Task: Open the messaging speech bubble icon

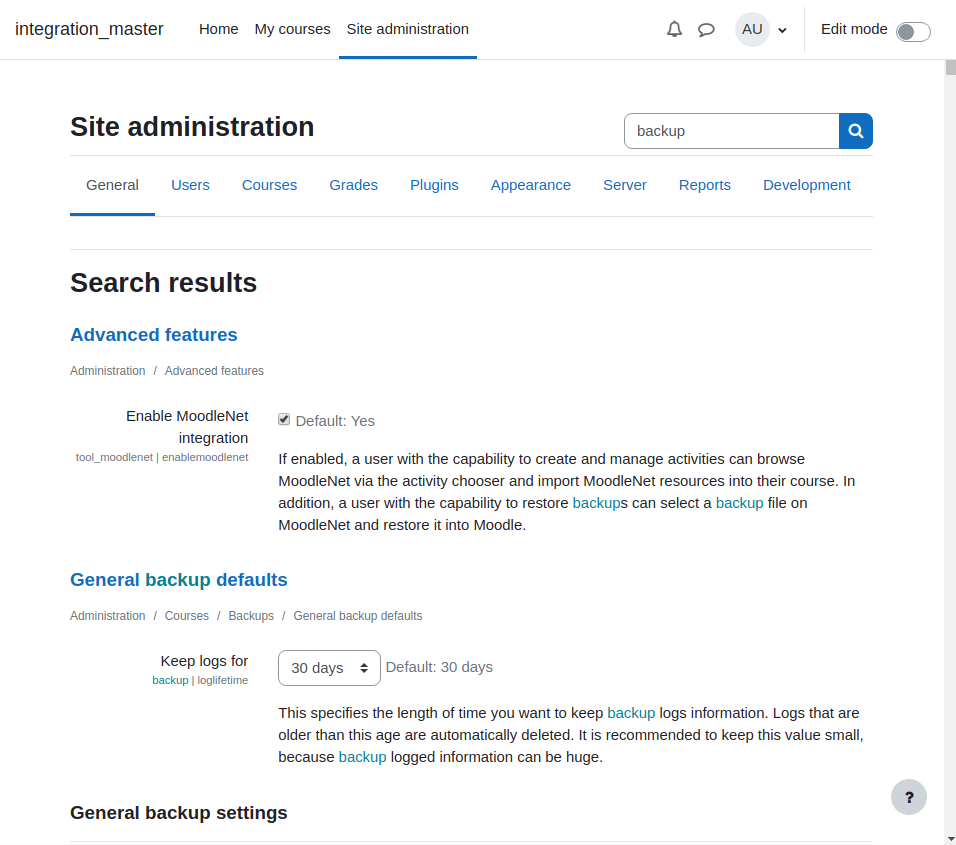Action: (x=706, y=29)
